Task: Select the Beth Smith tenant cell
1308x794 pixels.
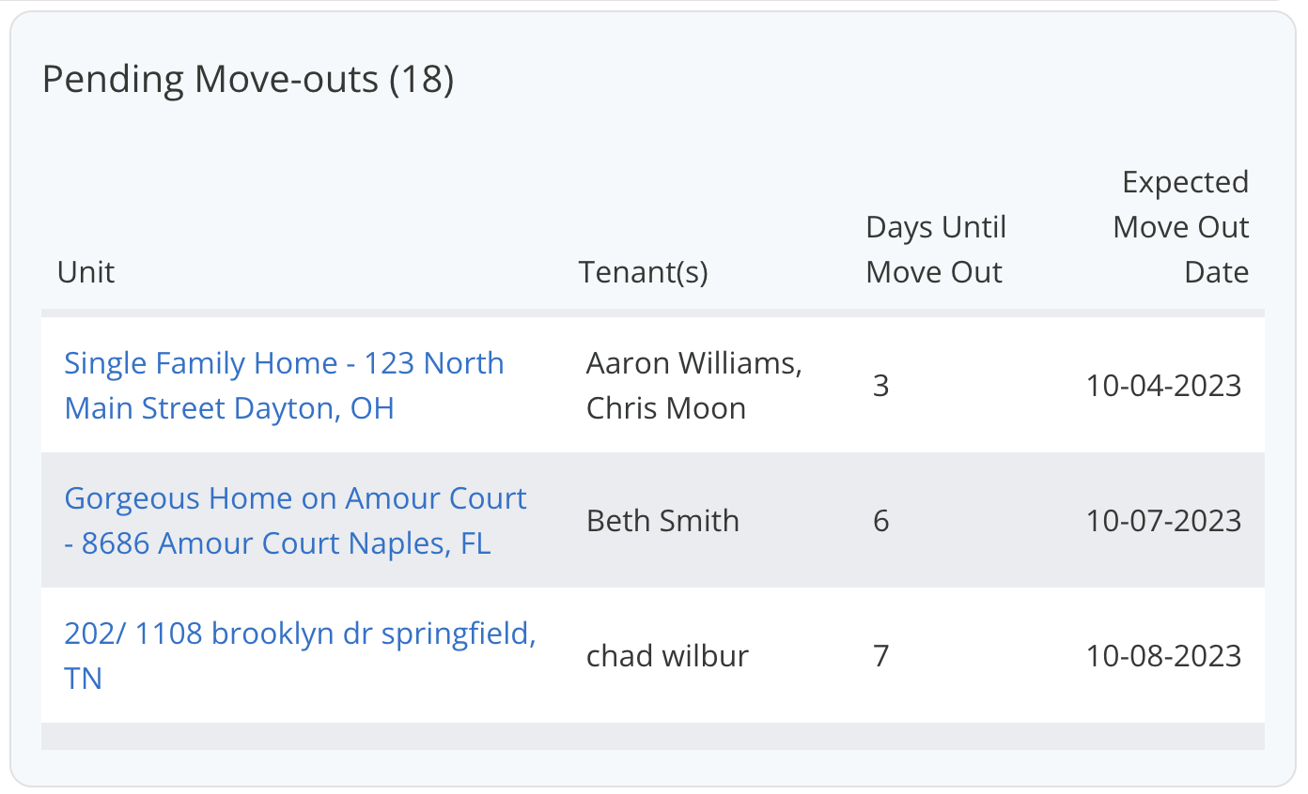Action: click(663, 520)
